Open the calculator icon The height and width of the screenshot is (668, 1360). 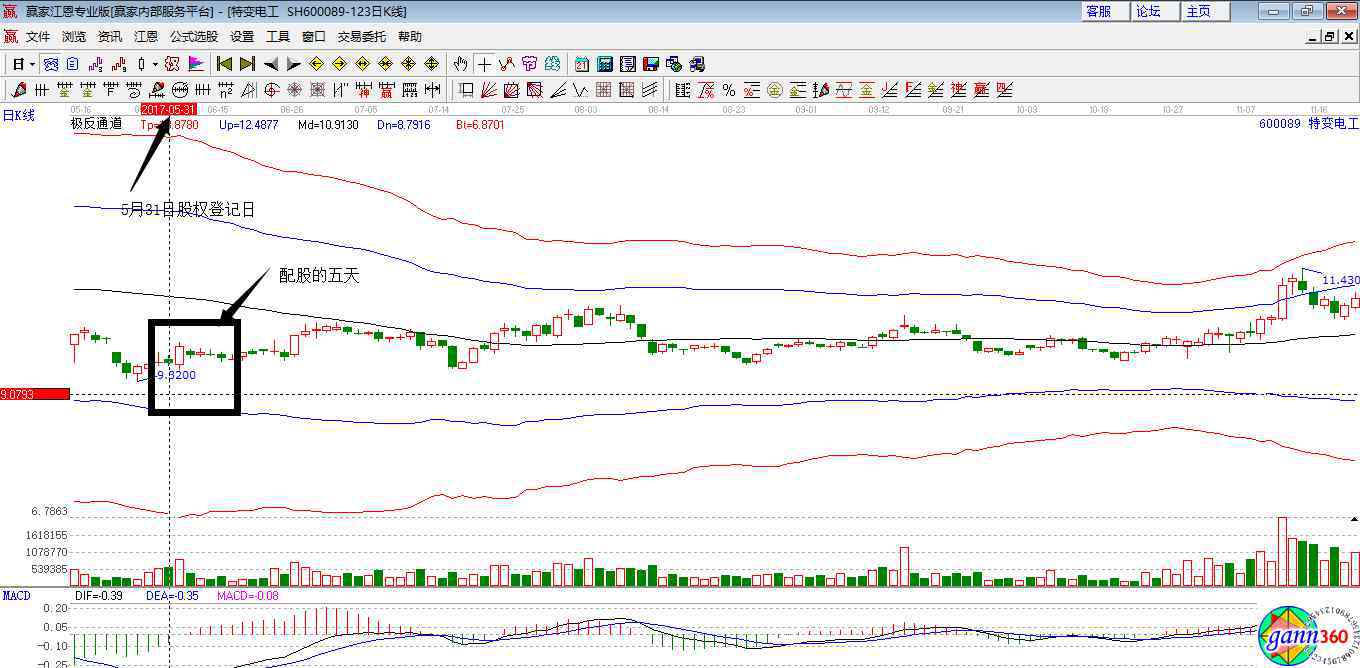[605, 64]
